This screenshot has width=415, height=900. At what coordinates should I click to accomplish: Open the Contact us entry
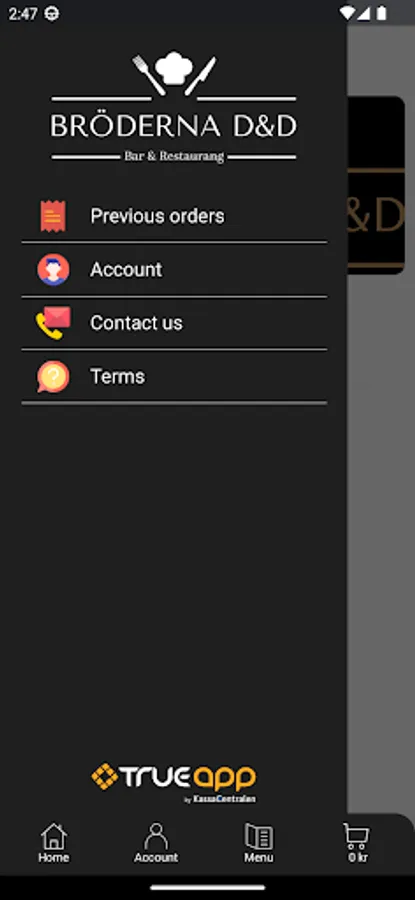(136, 323)
